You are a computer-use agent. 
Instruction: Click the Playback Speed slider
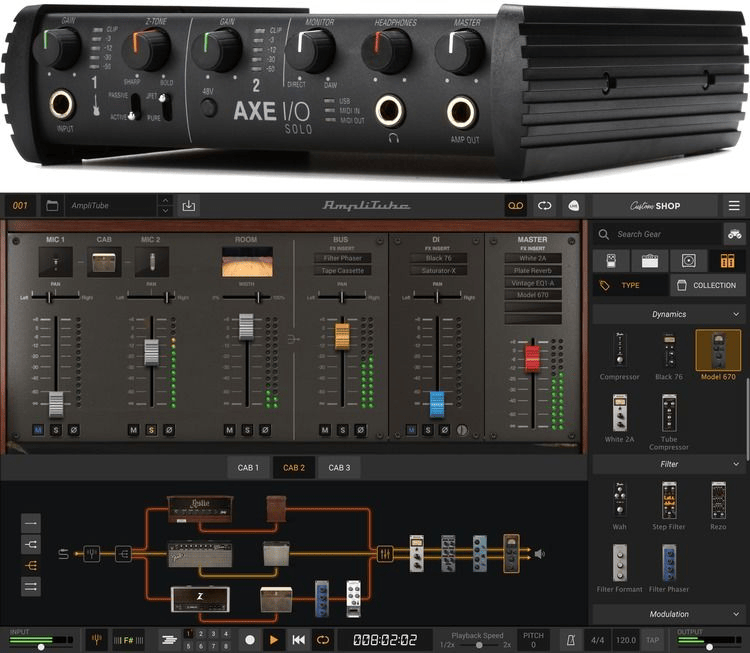tap(479, 645)
